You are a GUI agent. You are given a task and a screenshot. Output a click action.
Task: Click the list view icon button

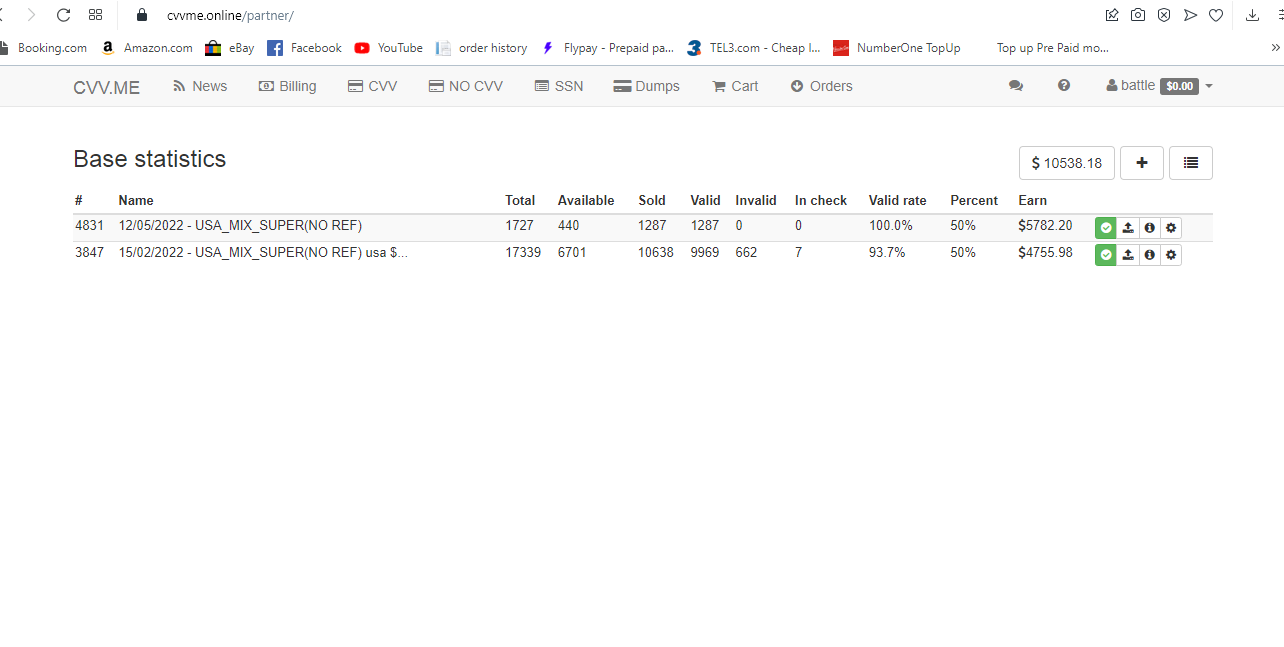click(1191, 163)
